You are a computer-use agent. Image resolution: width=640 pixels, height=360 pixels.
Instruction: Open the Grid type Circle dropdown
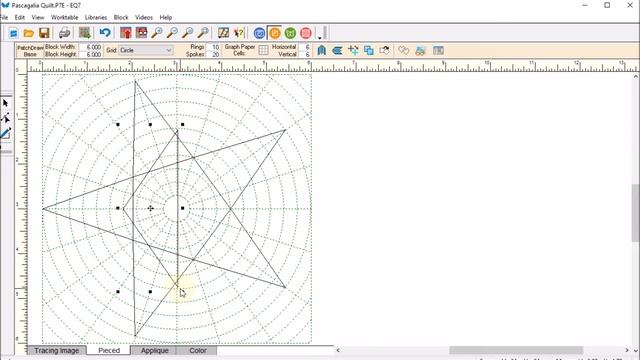[145, 50]
